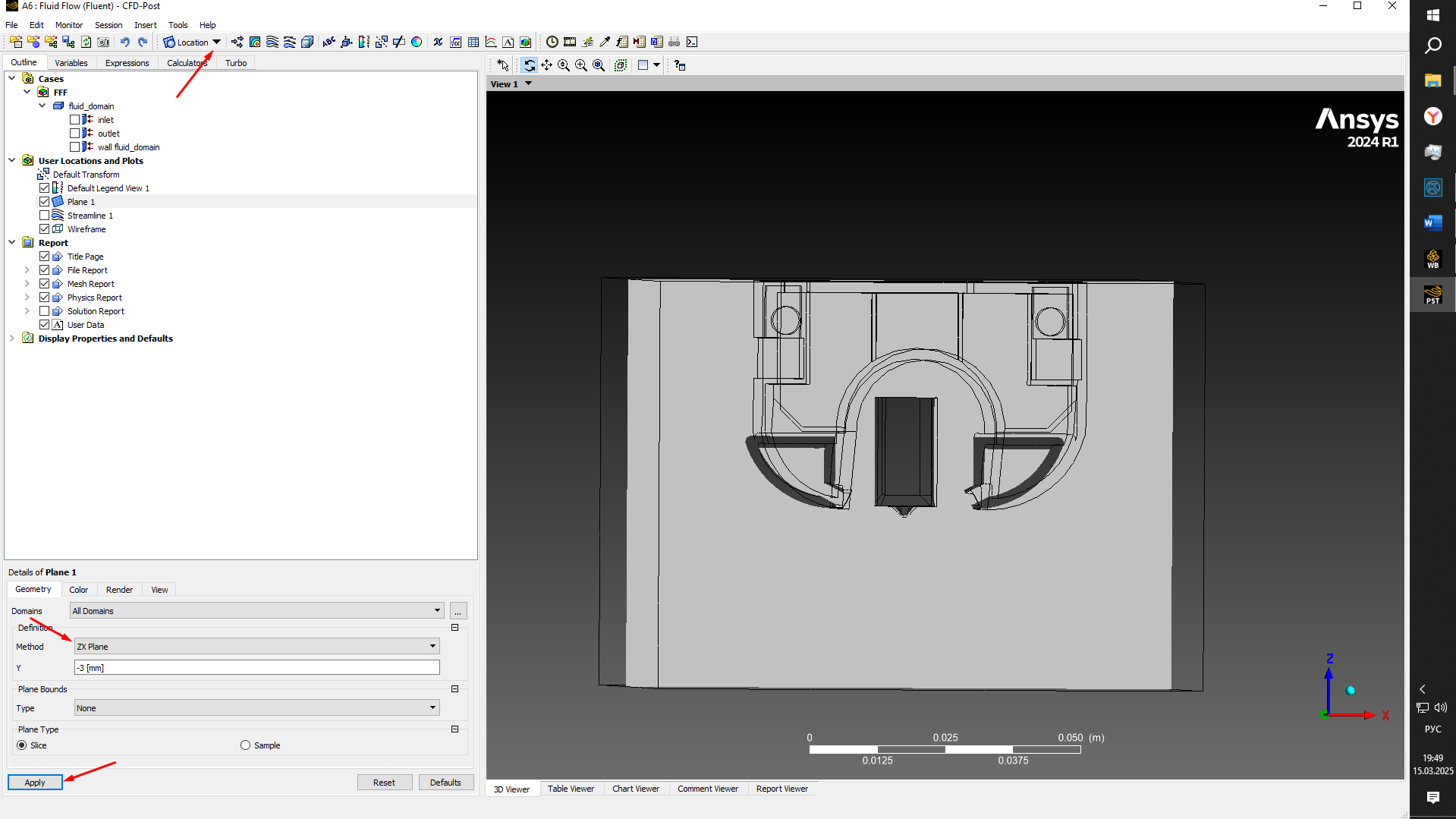1456x819 pixels.
Task: Open Yandex browser from the taskbar
Action: click(x=1432, y=116)
